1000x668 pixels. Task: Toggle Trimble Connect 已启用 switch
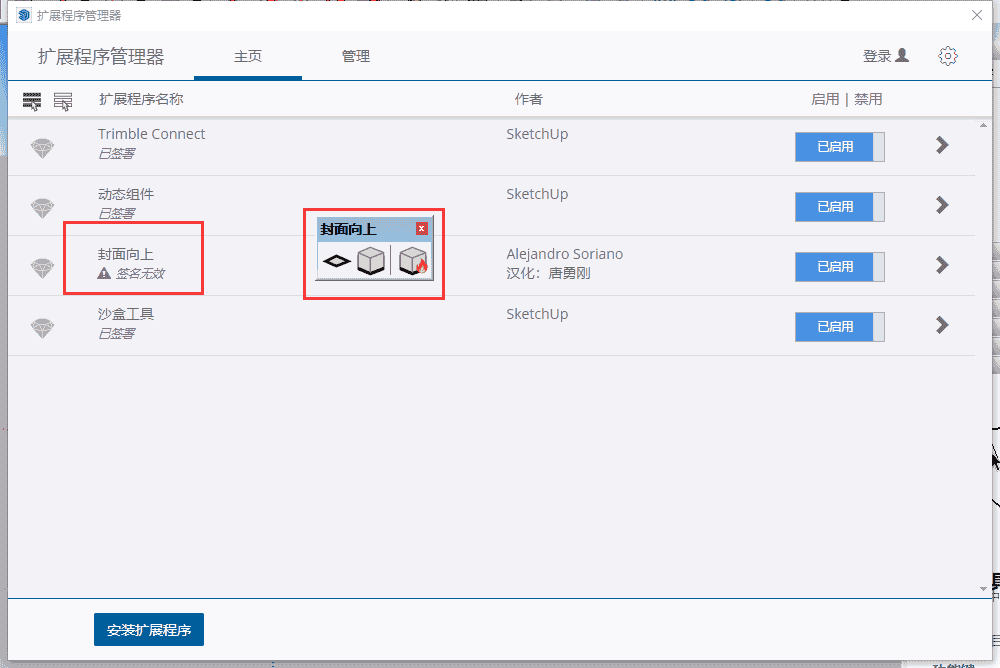pyautogui.click(x=839, y=147)
